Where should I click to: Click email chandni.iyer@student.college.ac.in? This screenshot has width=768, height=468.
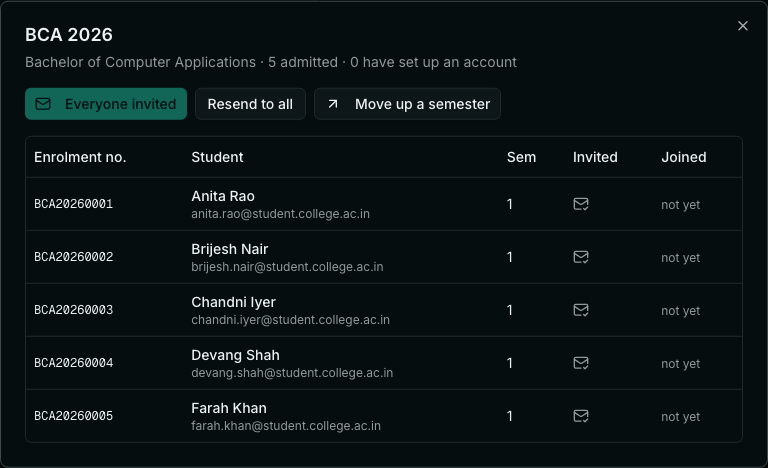(x=290, y=320)
